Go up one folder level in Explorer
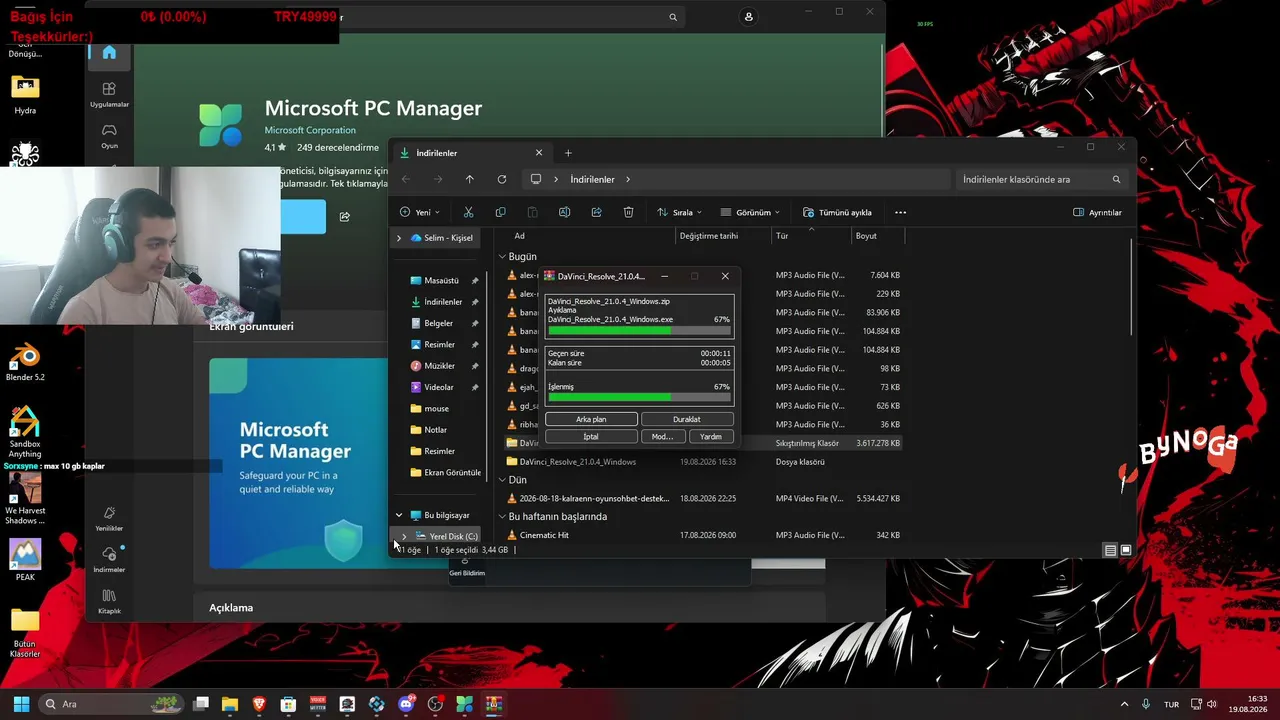Viewport: 1280px width, 720px height. pyautogui.click(x=469, y=179)
